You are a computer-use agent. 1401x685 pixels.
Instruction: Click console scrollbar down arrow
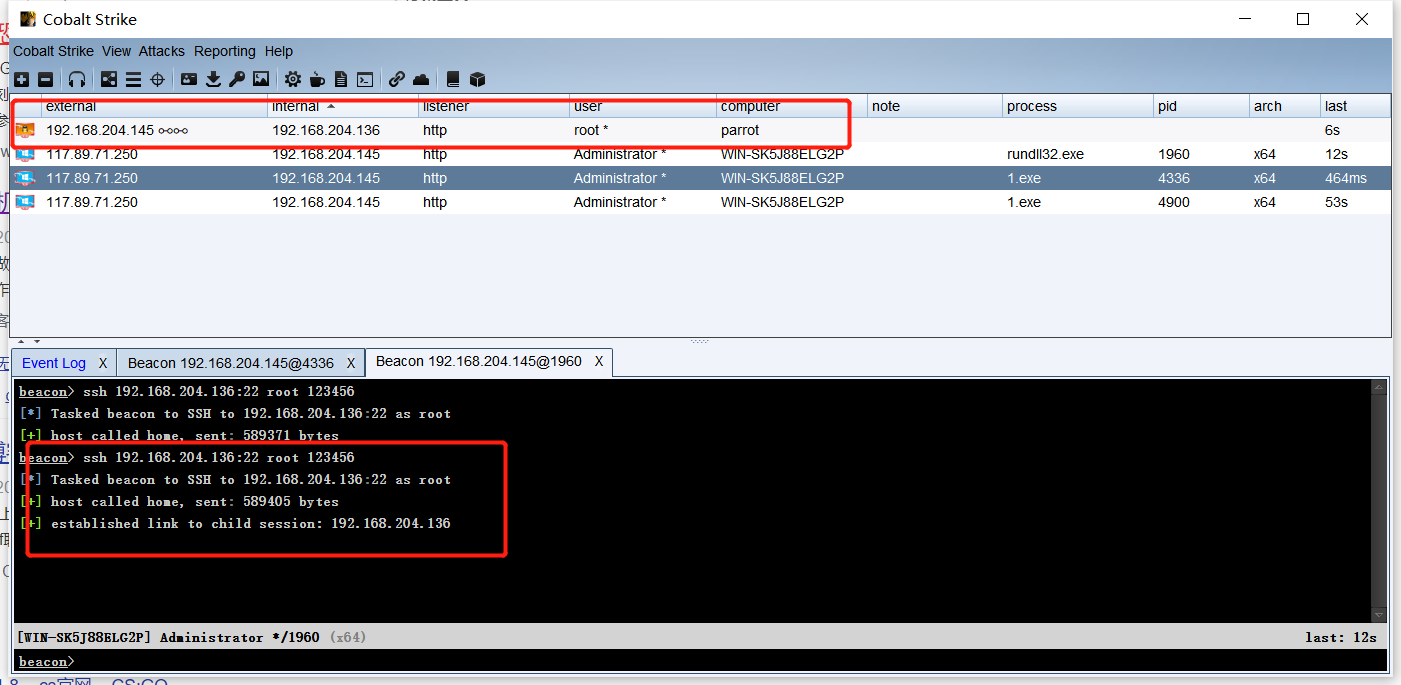(x=1379, y=615)
